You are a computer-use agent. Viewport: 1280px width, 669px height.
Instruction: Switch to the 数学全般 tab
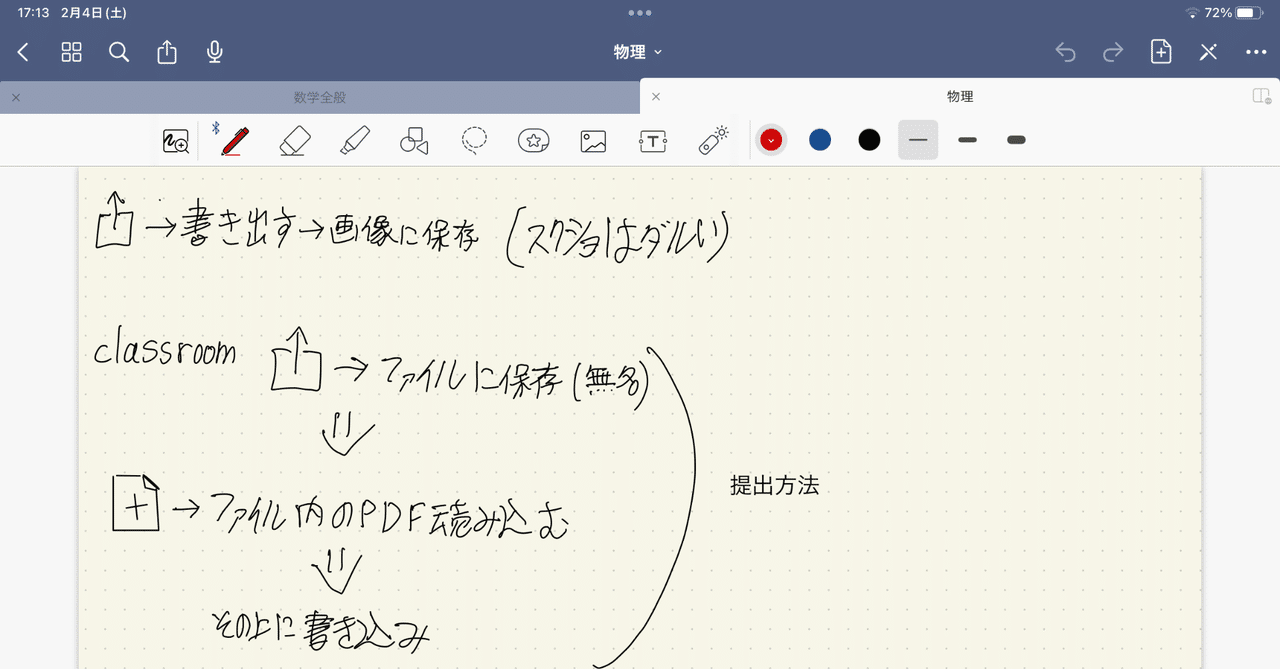point(320,96)
